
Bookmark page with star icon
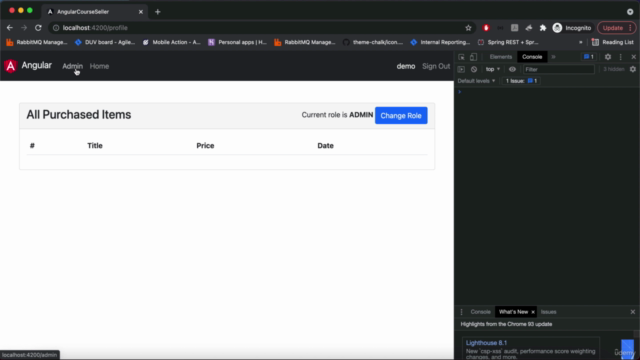tap(468, 28)
